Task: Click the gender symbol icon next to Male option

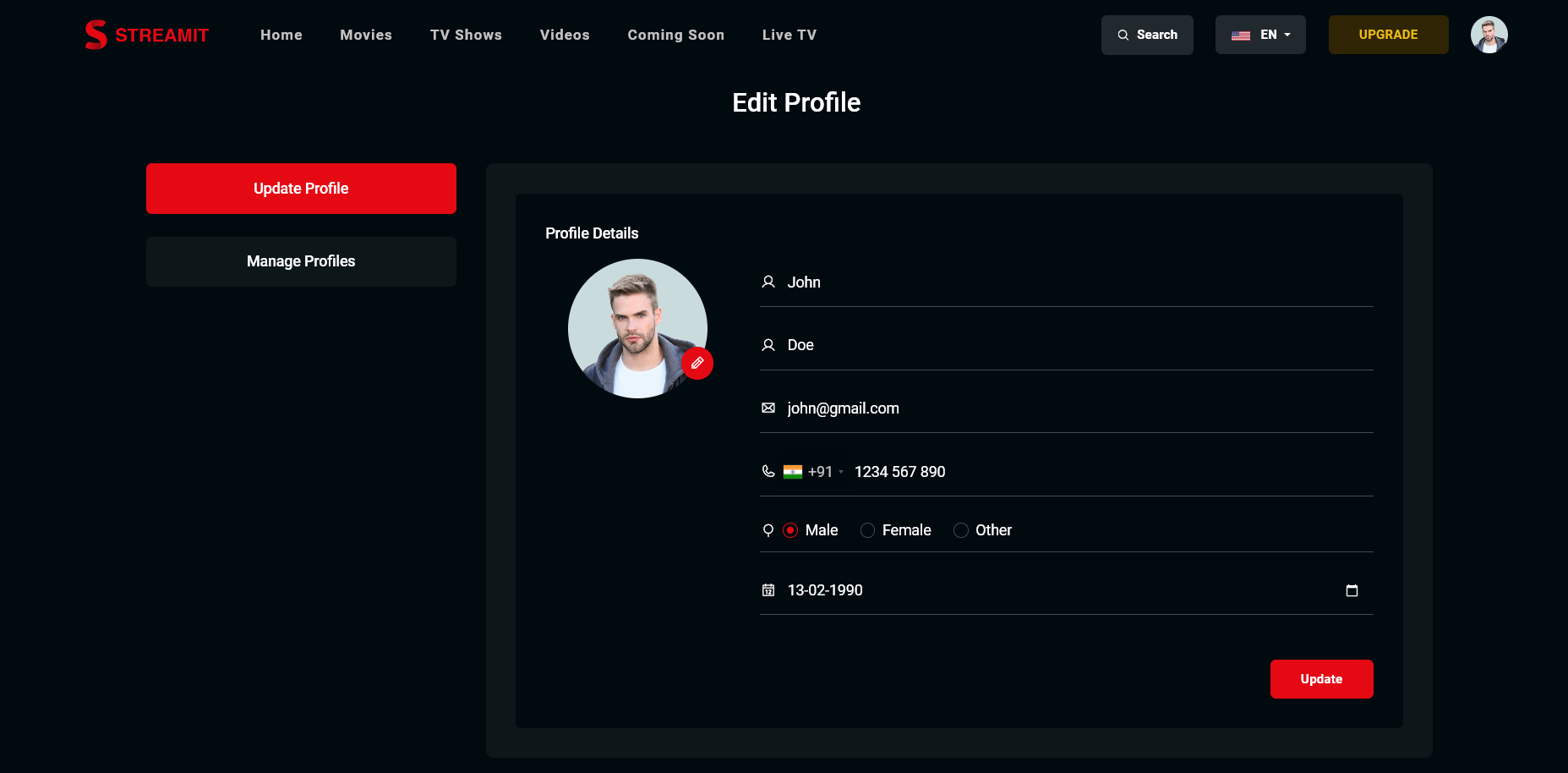Action: pyautogui.click(x=768, y=529)
